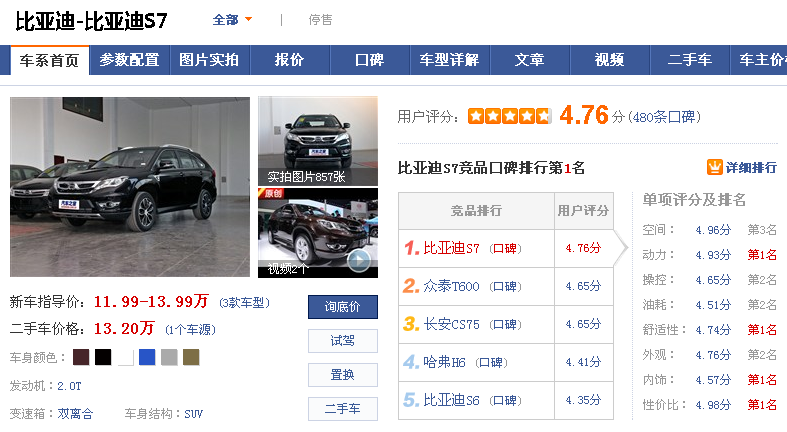Open the 实拍图片857张 thumbnail
This screenshot has height=432, width=787.
(318, 141)
